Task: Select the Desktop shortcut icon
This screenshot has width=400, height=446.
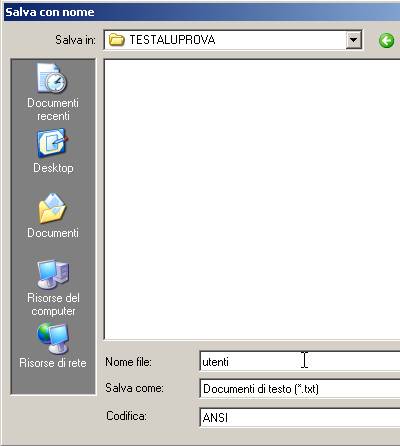Action: point(52,144)
